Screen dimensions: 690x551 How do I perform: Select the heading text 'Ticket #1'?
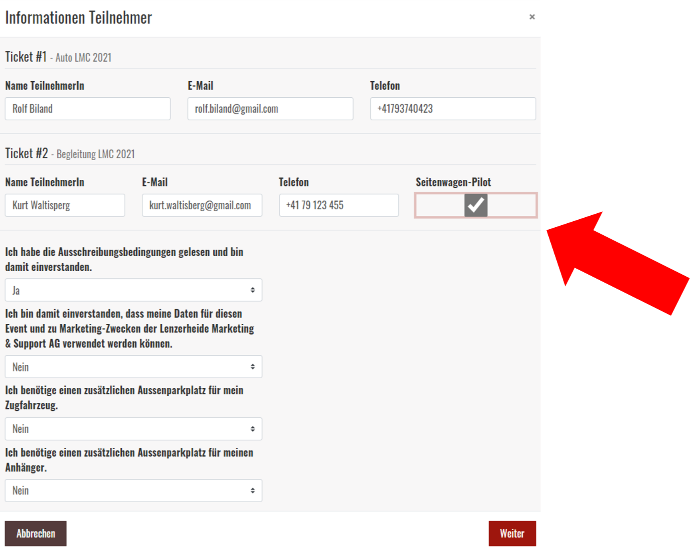pyautogui.click(x=26, y=57)
